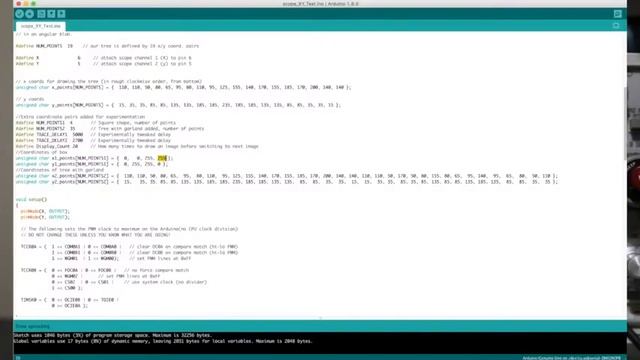Click the '#define TRACE_DELAY2 2700' line
The image size is (640, 360).
[x=93, y=140]
